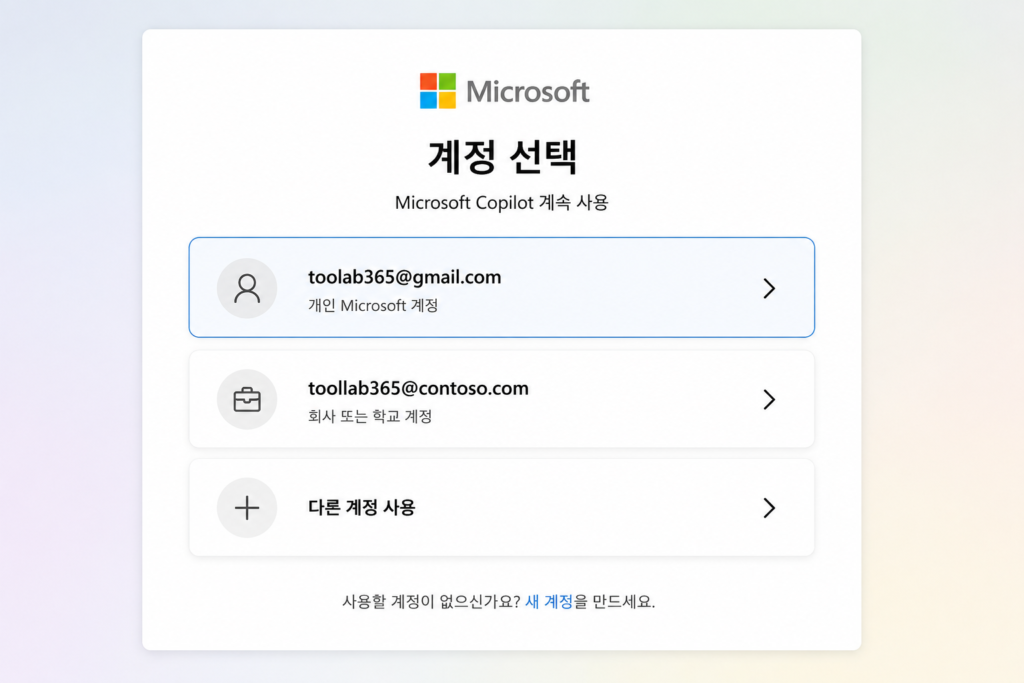This screenshot has height=683, width=1024.
Task: Select the toollab365@contoso.com account
Action: [x=502, y=399]
